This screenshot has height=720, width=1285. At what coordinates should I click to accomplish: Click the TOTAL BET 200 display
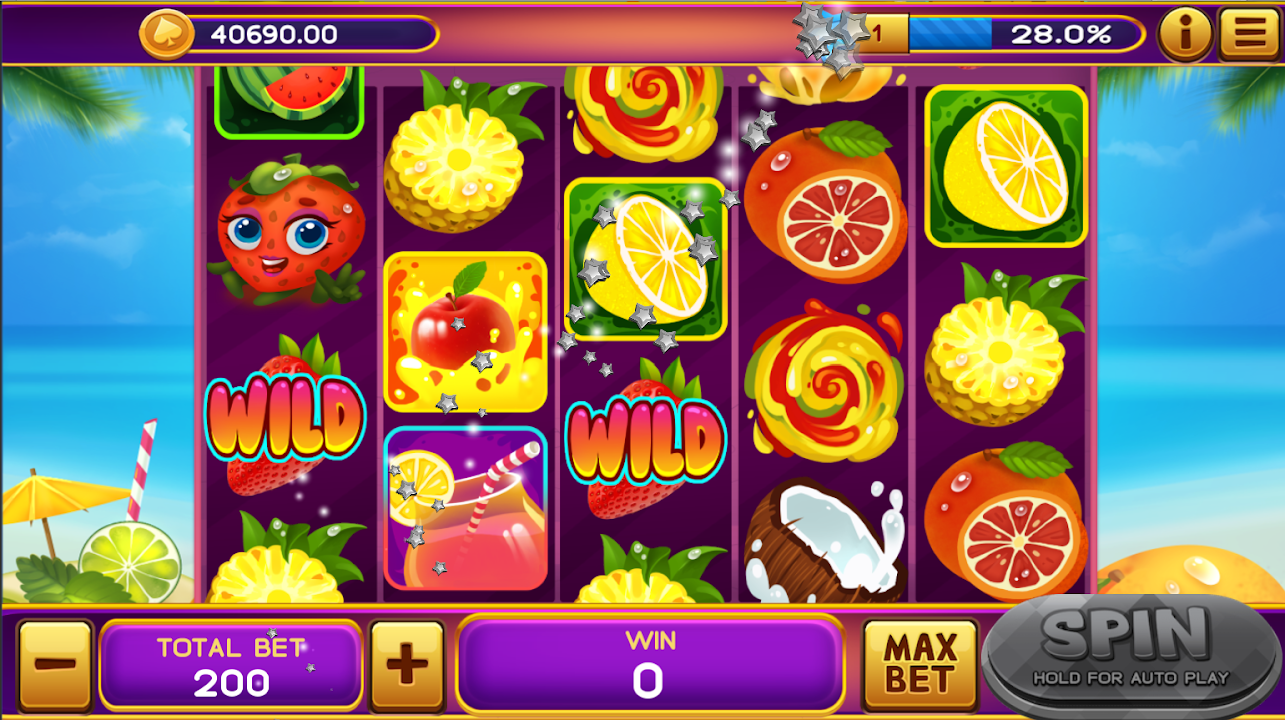[x=231, y=664]
